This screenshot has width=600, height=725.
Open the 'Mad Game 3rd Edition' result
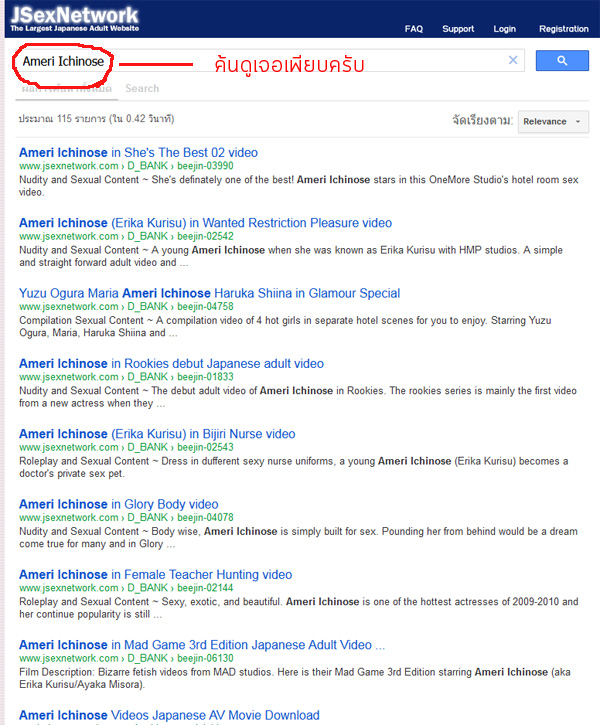[x=202, y=645]
